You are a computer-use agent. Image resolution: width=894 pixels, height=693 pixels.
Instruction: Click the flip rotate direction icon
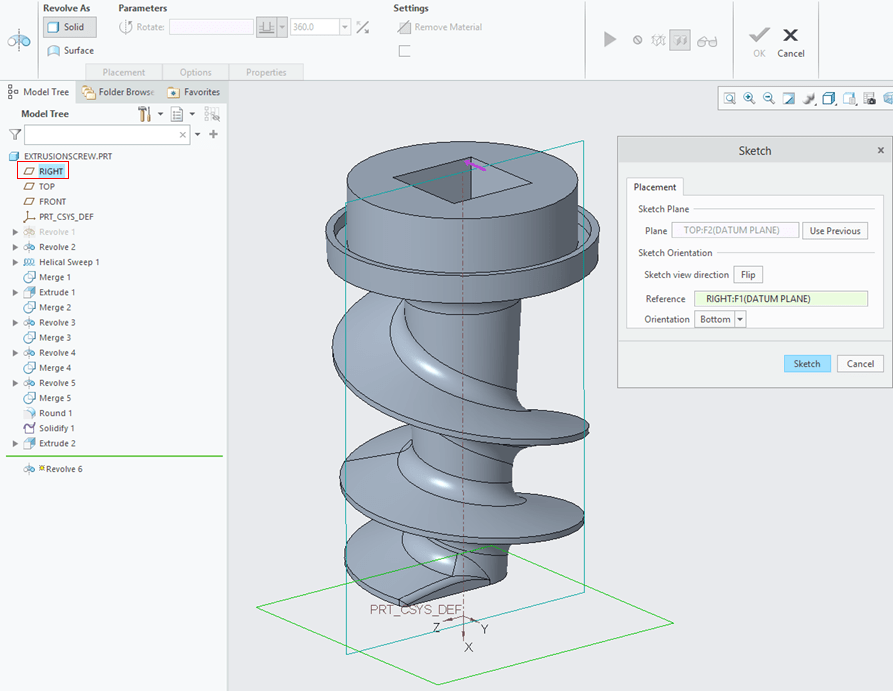pos(362,28)
